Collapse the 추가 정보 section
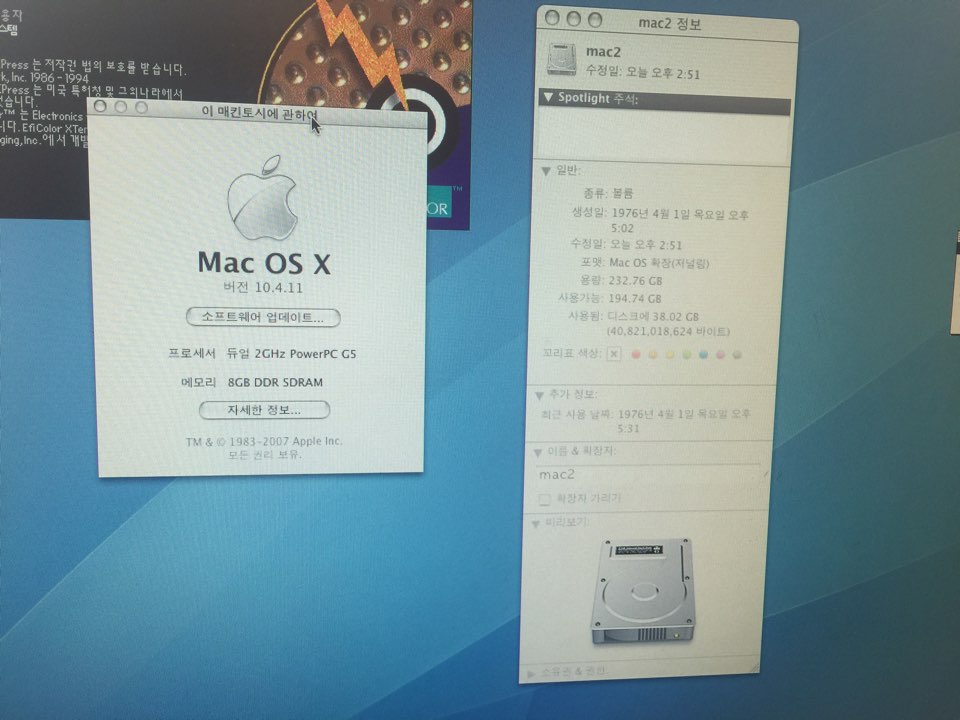This screenshot has height=720, width=960. coord(541,395)
